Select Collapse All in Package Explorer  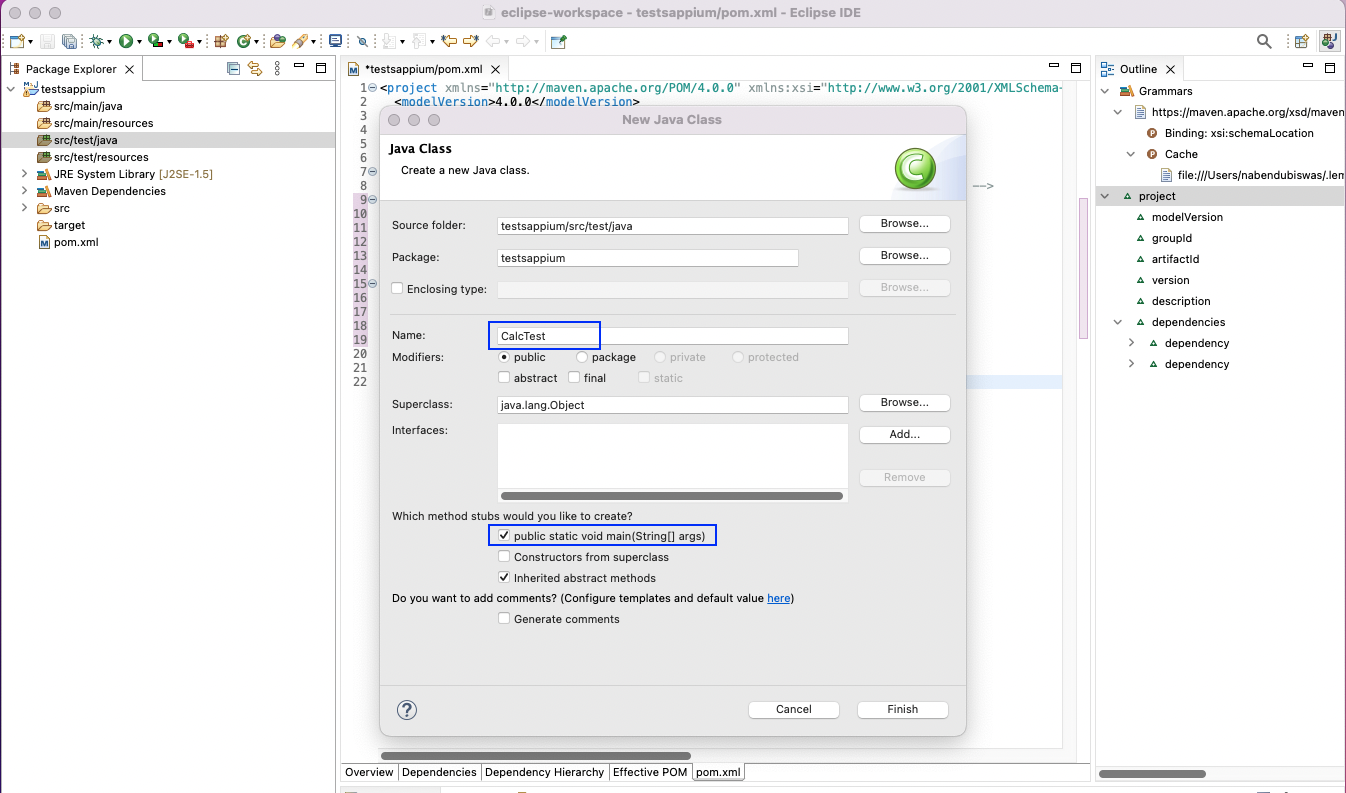tap(233, 68)
